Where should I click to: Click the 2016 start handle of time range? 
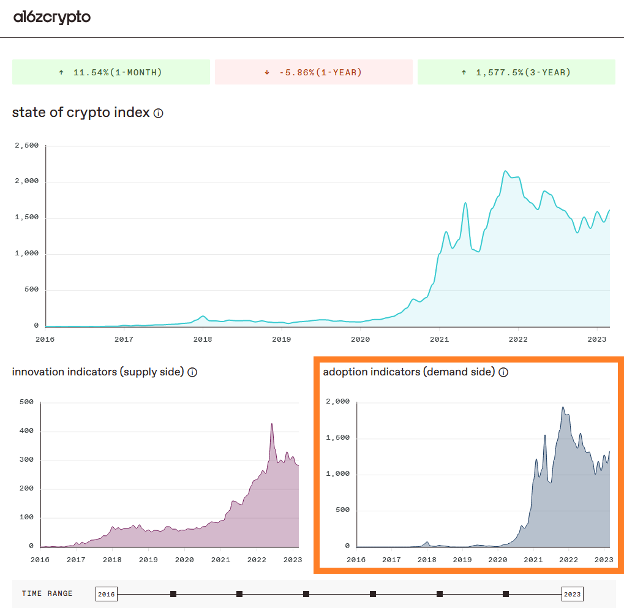tap(107, 594)
